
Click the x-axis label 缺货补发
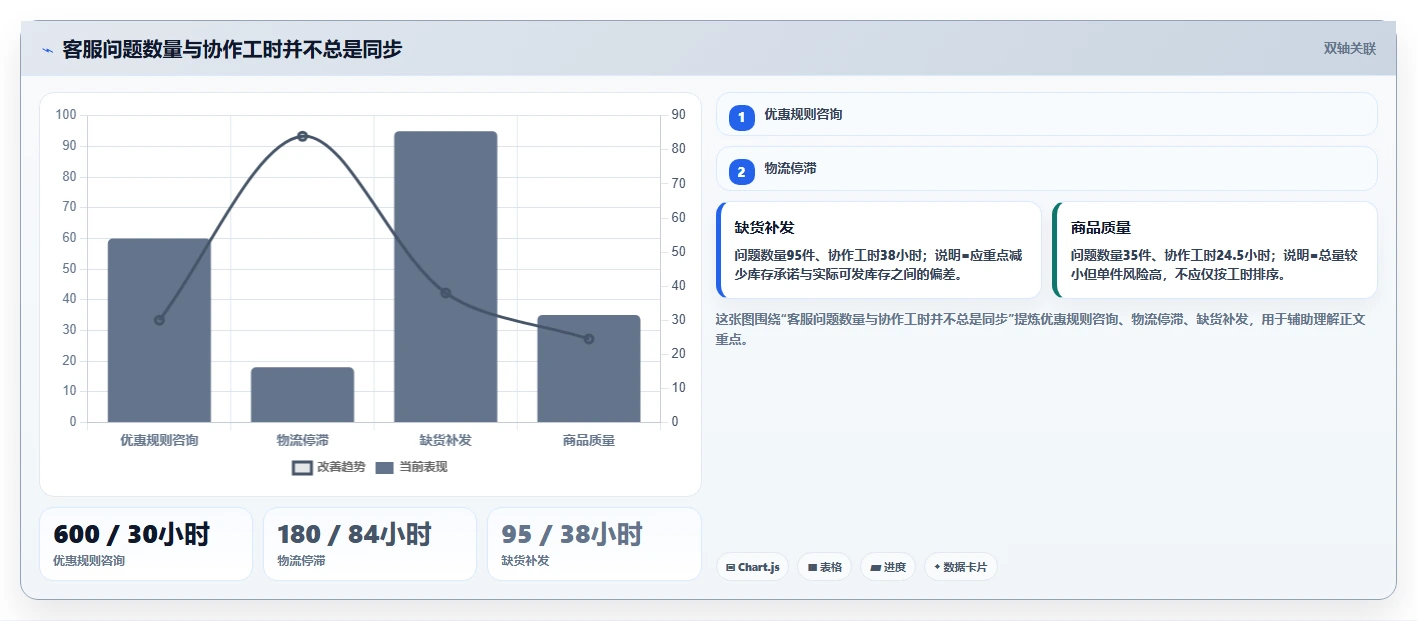coord(446,440)
